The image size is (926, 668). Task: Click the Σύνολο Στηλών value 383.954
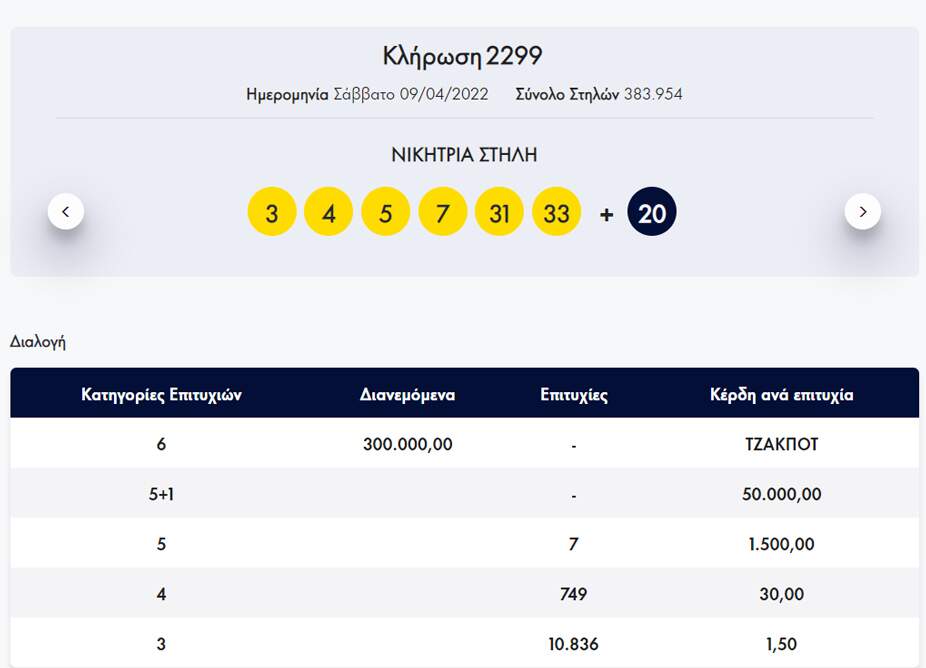(x=653, y=95)
